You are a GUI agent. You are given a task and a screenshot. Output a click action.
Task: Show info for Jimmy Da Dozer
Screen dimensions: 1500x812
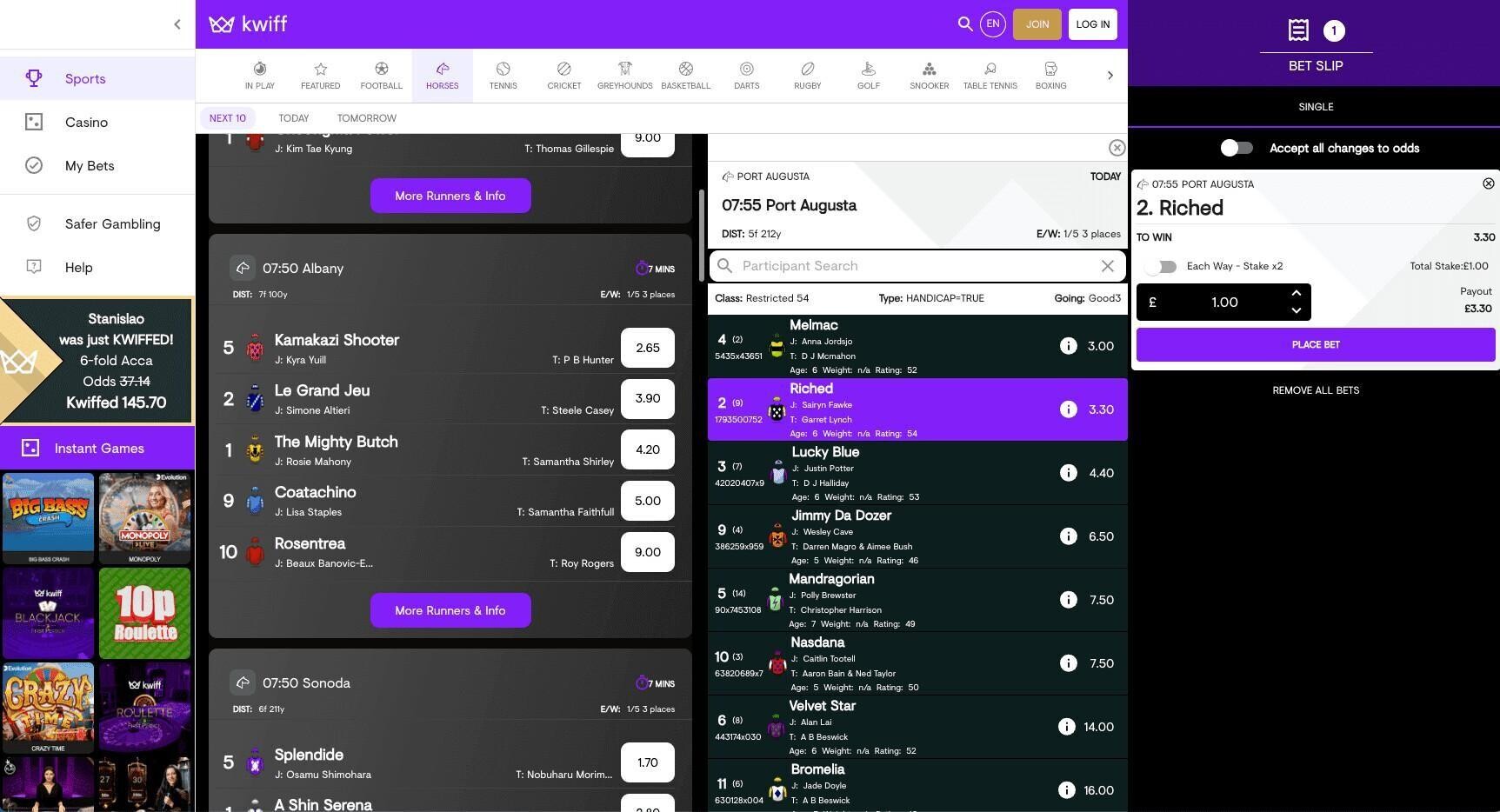click(1068, 536)
